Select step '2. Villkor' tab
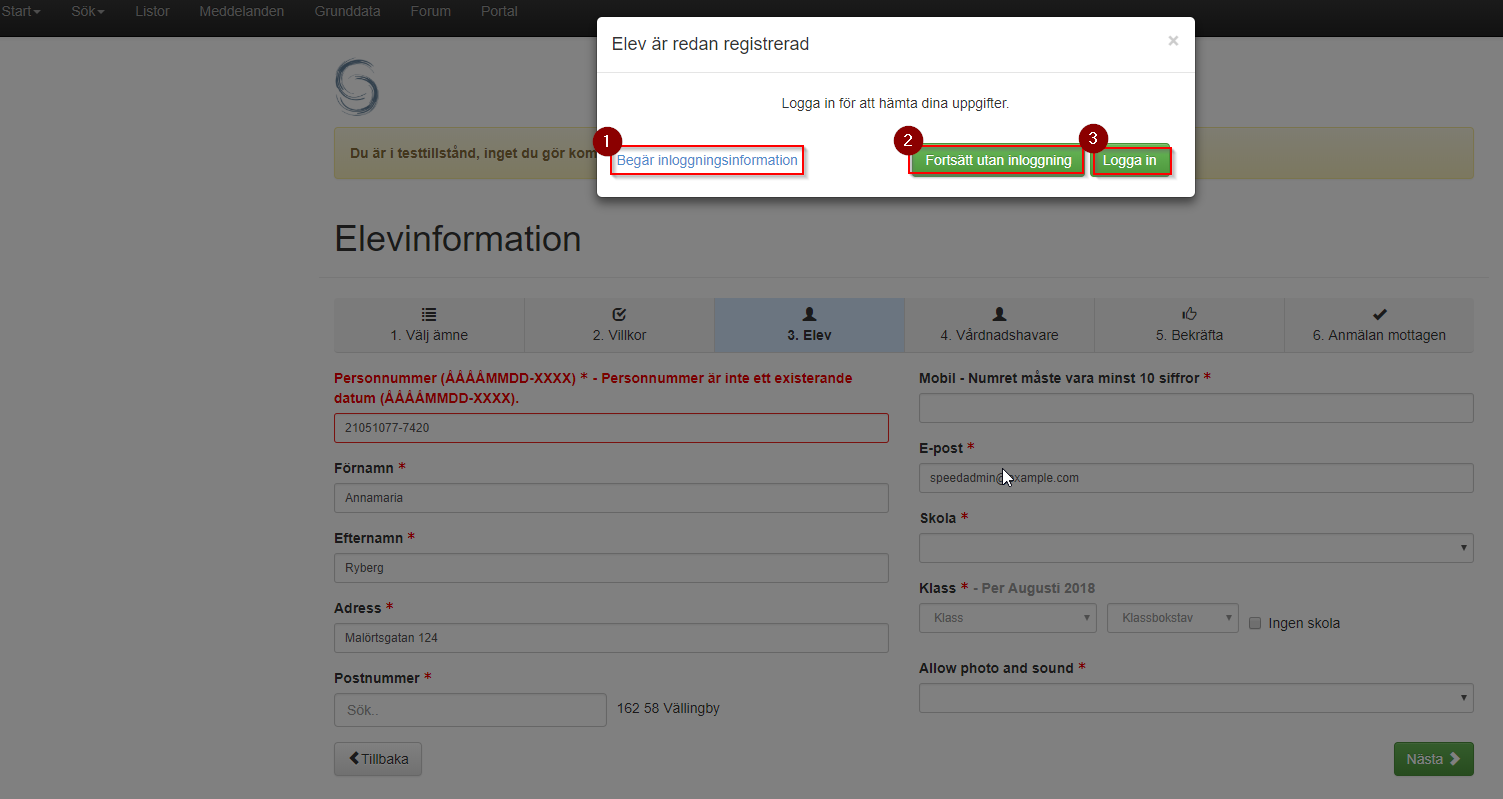1503x799 pixels. coord(619,325)
